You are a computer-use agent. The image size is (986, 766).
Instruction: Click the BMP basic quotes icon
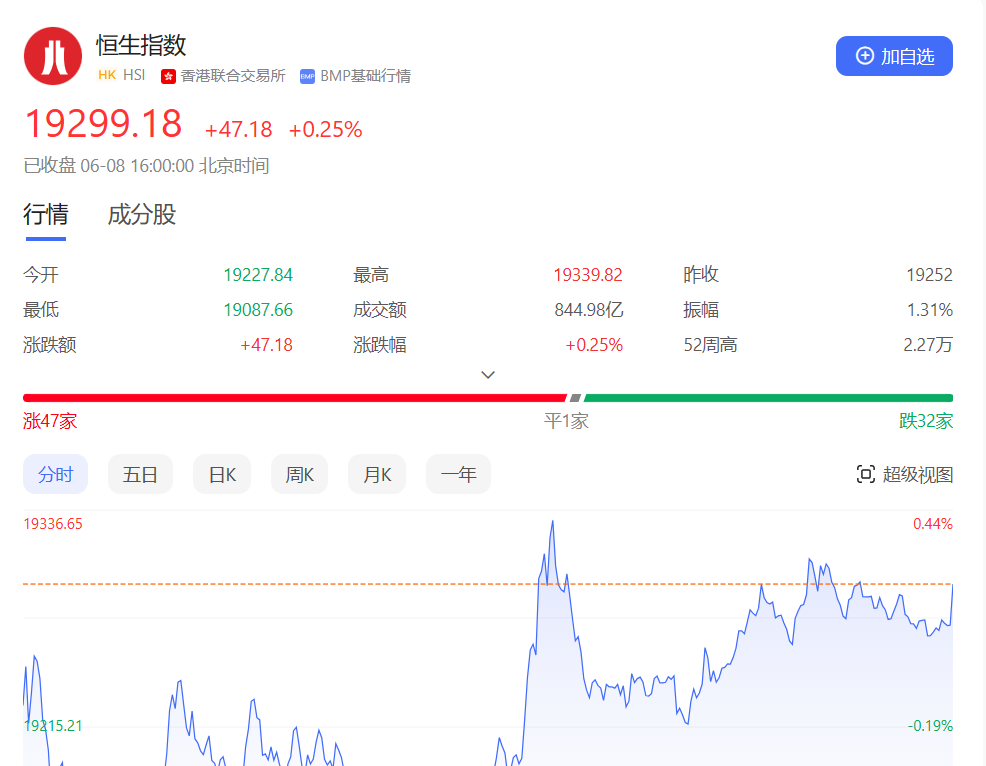[307, 76]
